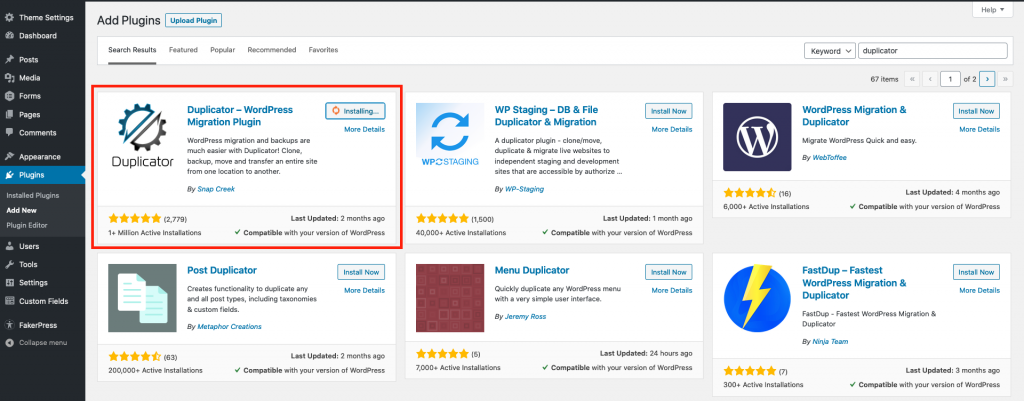Install the Post Duplicator plugin
1024x401 pixels.
pyautogui.click(x=361, y=272)
